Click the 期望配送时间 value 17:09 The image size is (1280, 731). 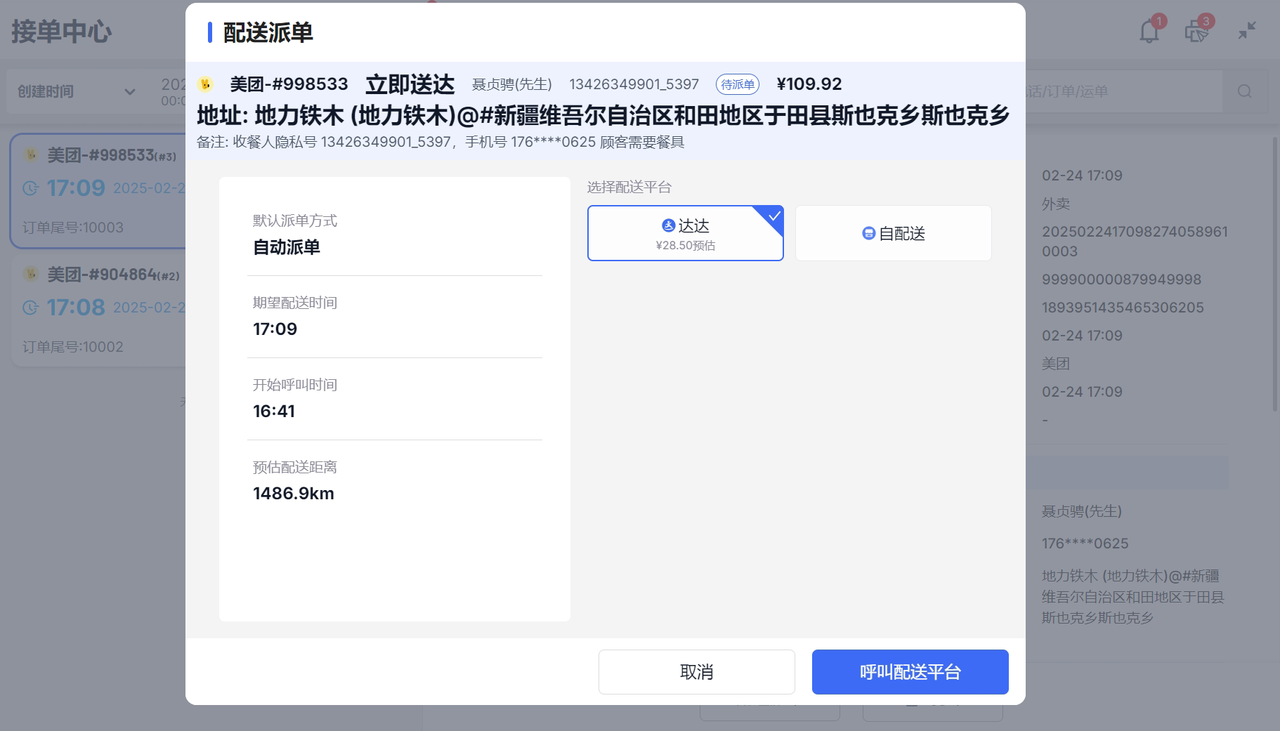coord(275,329)
